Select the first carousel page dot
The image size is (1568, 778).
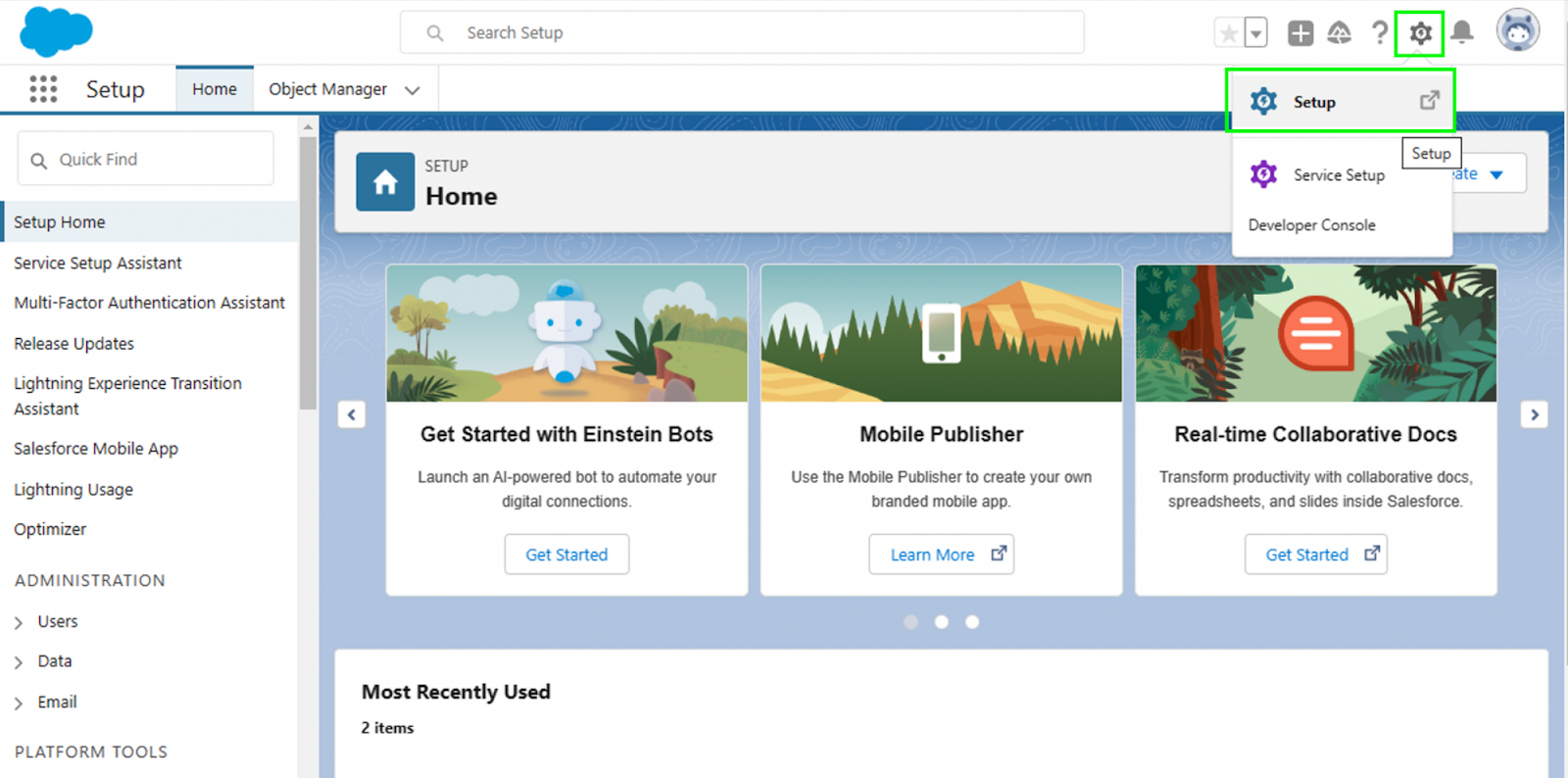tap(910, 622)
